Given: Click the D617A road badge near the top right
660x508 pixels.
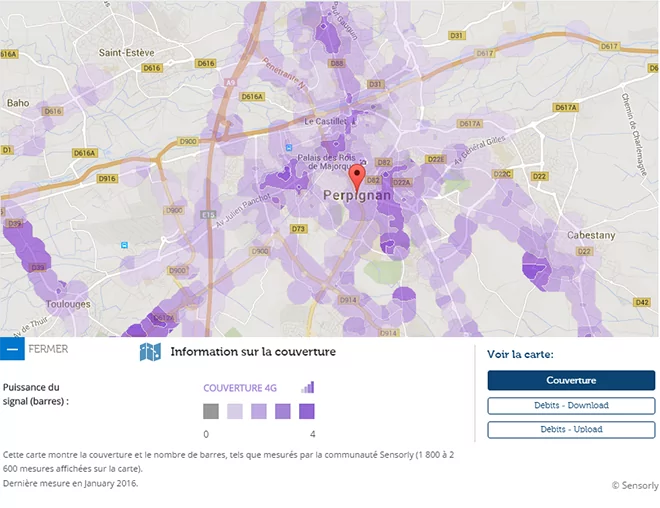Looking at the screenshot, I should (566, 107).
